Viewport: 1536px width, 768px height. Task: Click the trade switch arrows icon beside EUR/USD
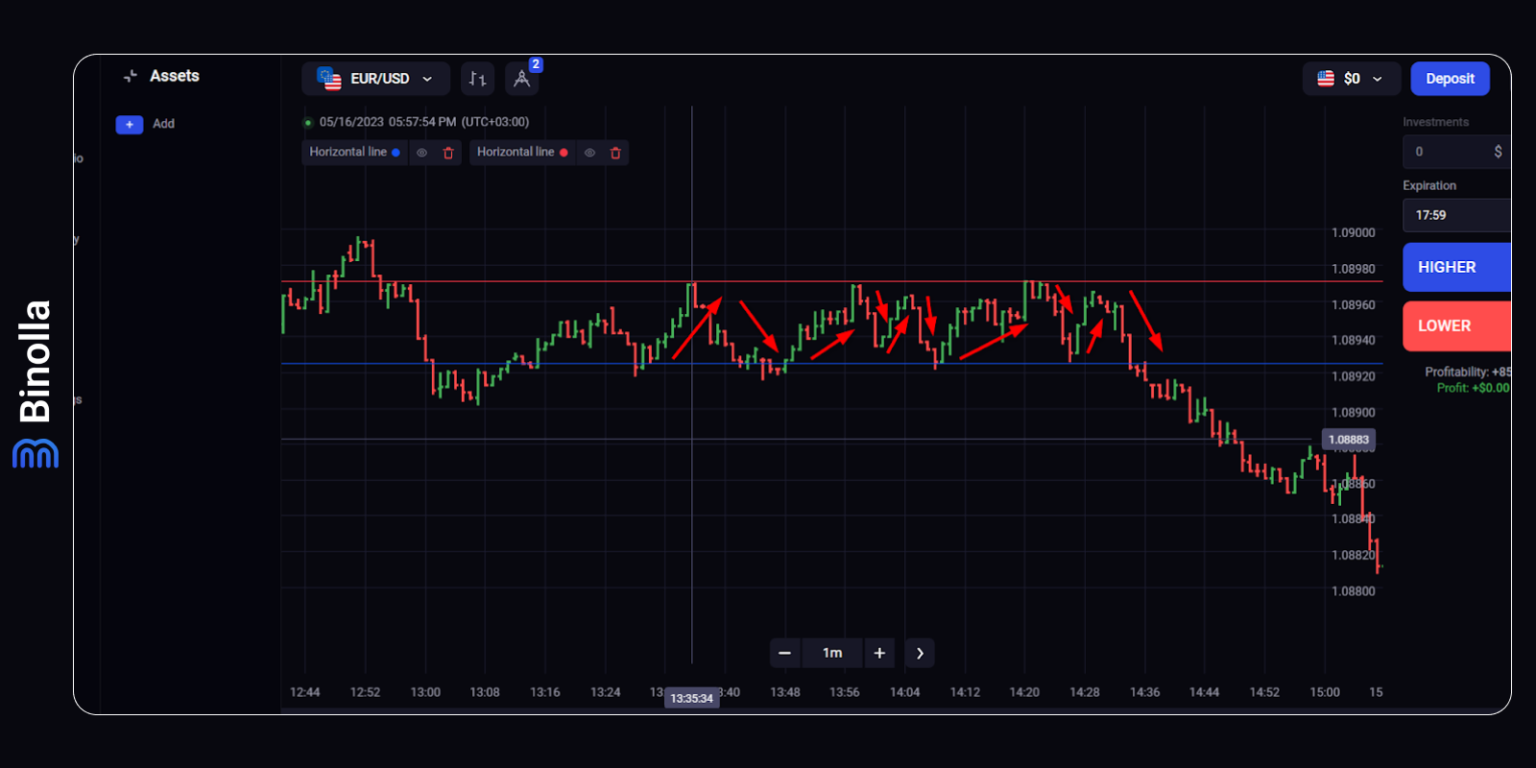click(x=477, y=78)
